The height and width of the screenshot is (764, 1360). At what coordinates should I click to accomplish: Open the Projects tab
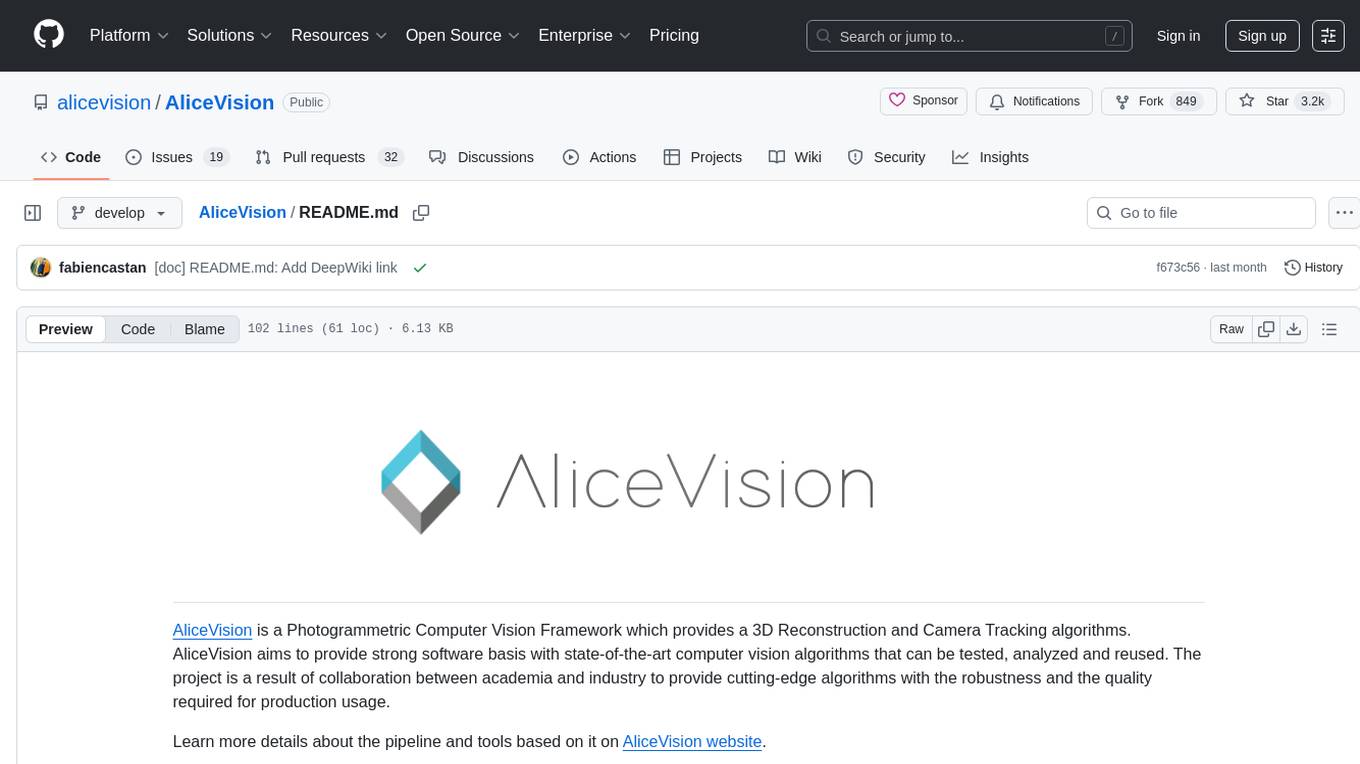click(x=702, y=157)
